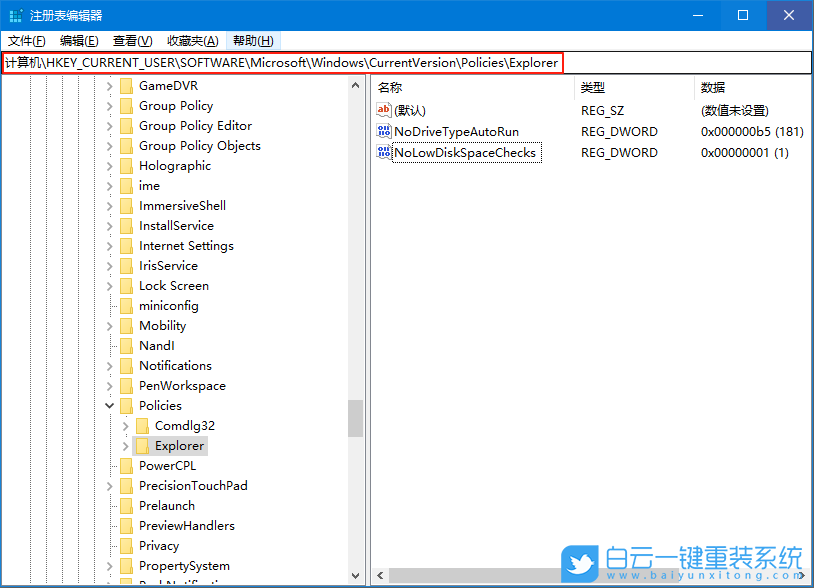Expand the GameDVR tree node

pos(109,85)
